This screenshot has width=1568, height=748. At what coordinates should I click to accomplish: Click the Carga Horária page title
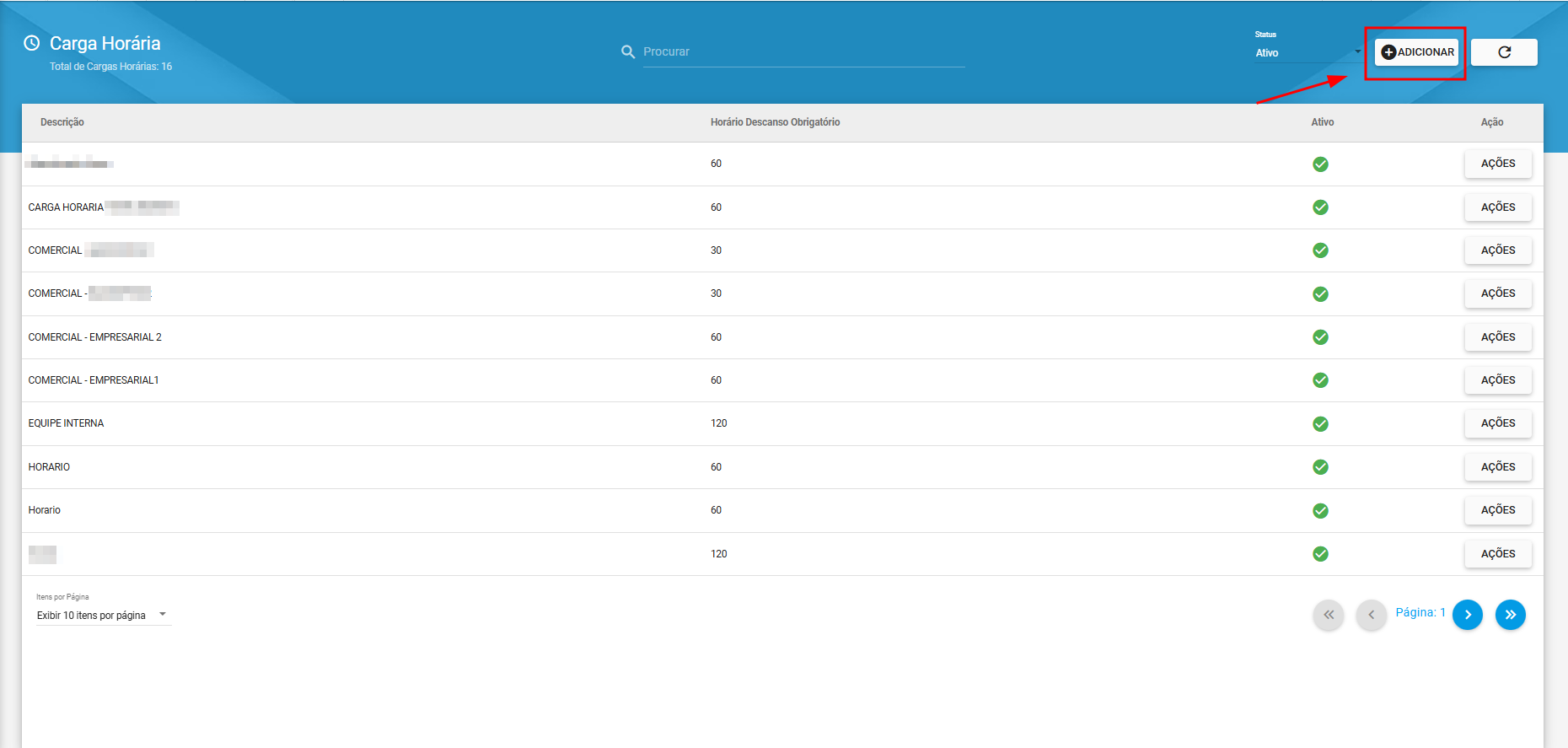[105, 43]
